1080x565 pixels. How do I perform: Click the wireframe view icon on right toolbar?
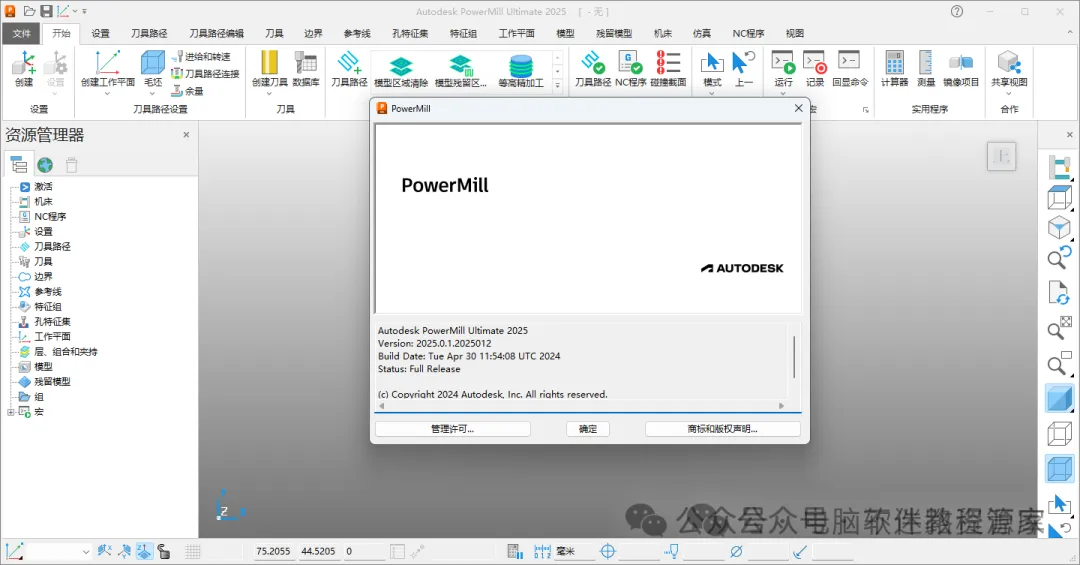pyautogui.click(x=1059, y=433)
